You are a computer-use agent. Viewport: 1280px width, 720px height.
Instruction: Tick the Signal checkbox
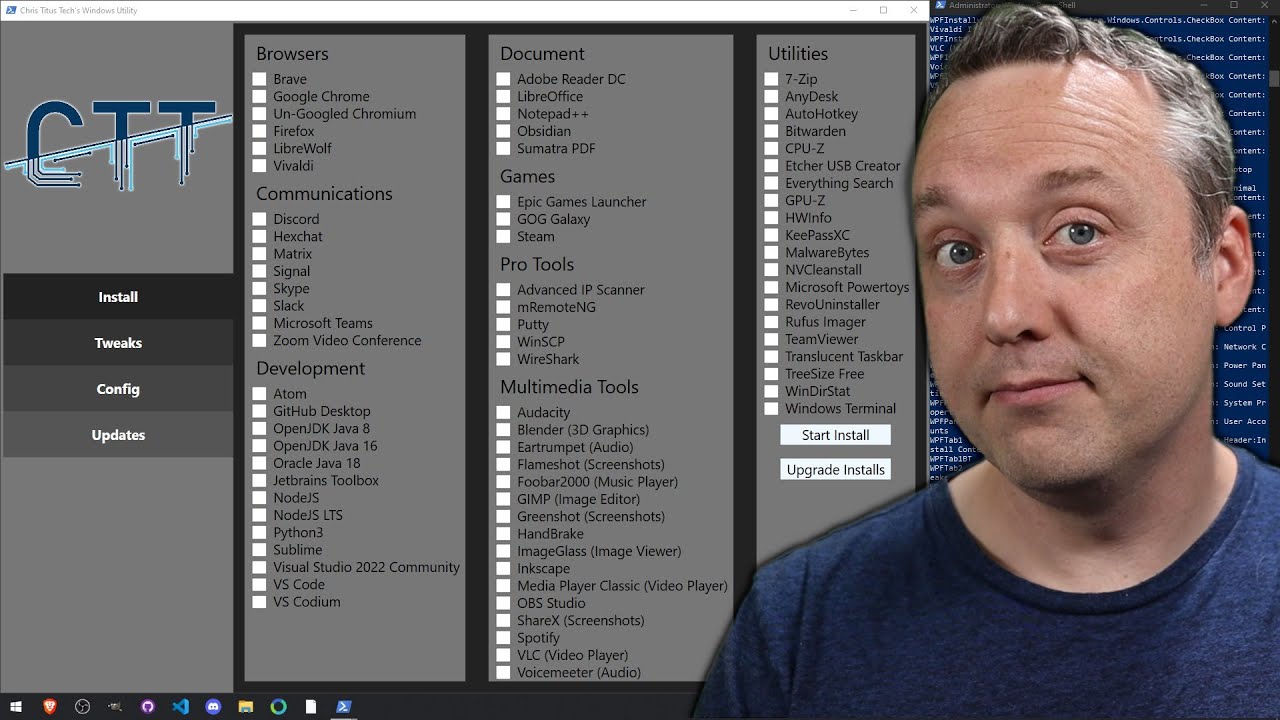click(260, 271)
